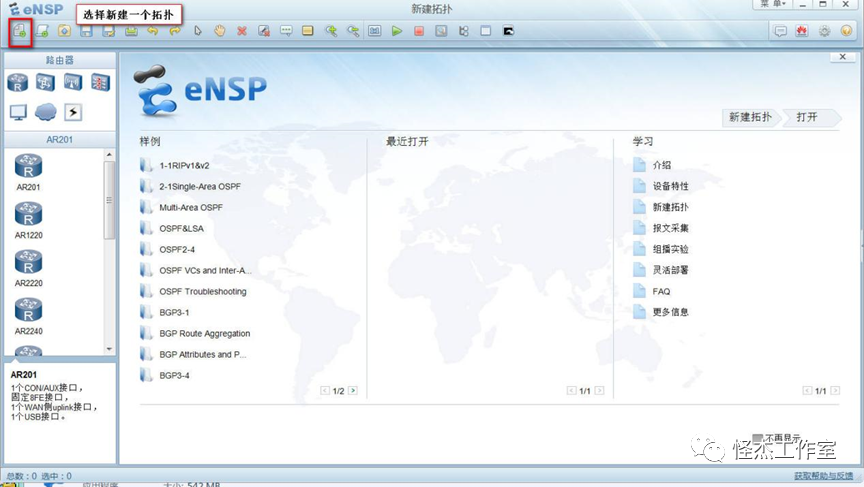This screenshot has width=864, height=487.
Task: Click the red X delete icon
Action: coord(242,31)
